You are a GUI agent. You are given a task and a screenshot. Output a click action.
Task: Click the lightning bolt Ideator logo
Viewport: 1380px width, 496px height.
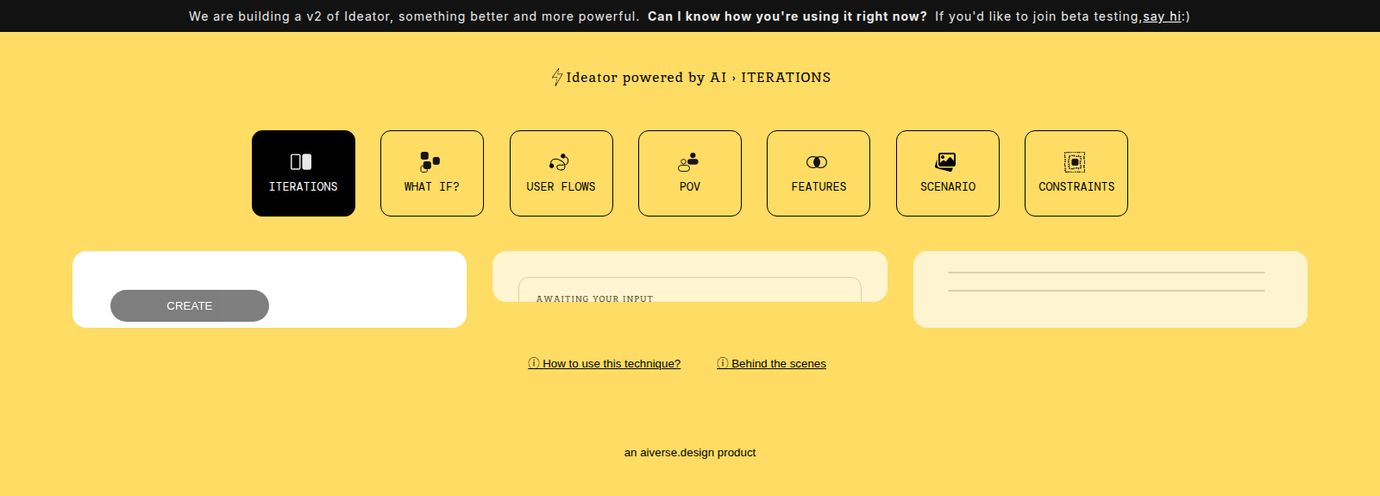tap(557, 77)
